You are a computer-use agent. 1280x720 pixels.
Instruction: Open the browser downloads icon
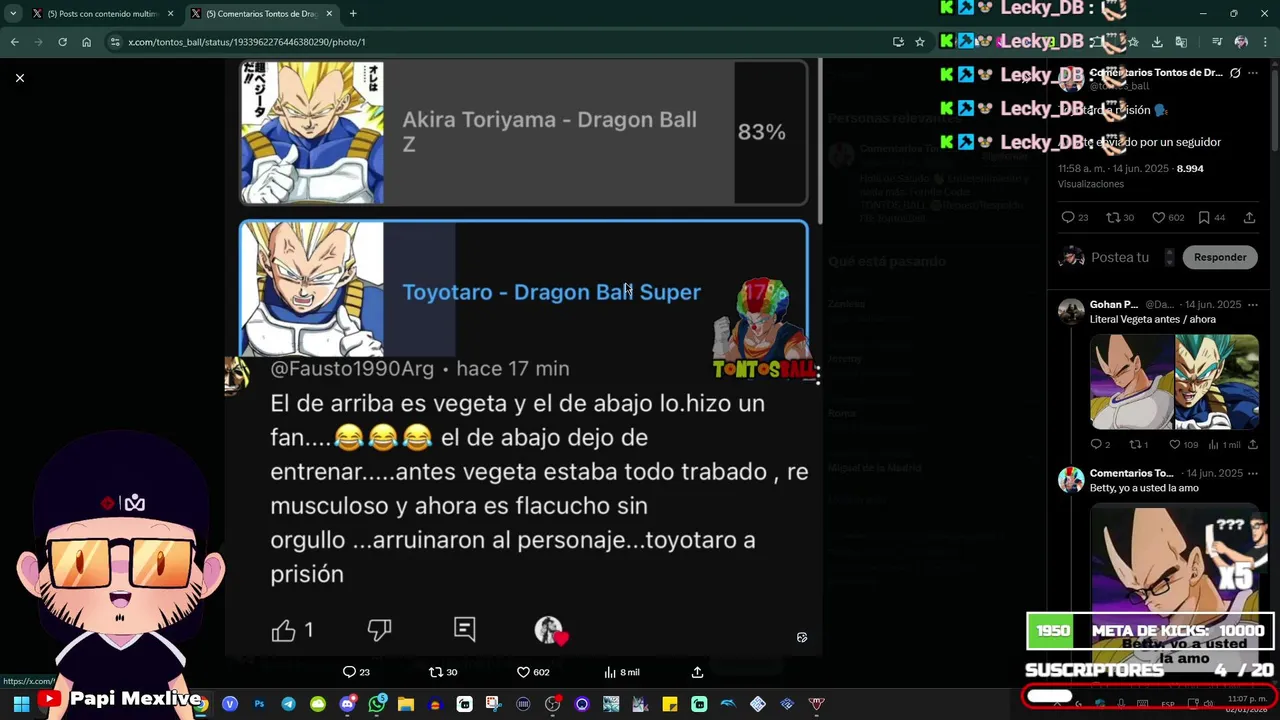click(x=1157, y=42)
